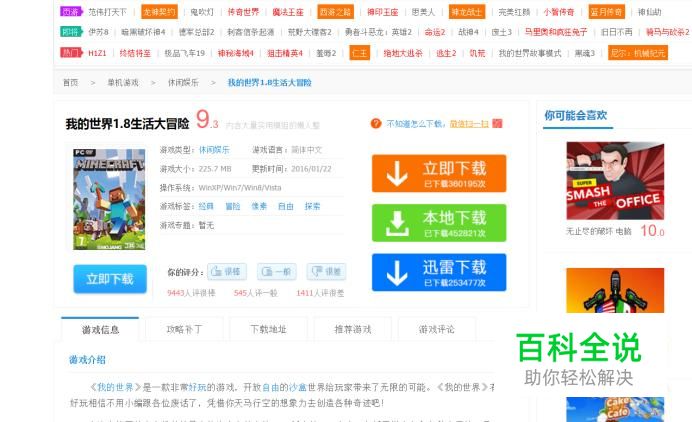Go to 首页 in the breadcrumb
Image resolution: width=692 pixels, height=422 pixels.
pyautogui.click(x=71, y=83)
